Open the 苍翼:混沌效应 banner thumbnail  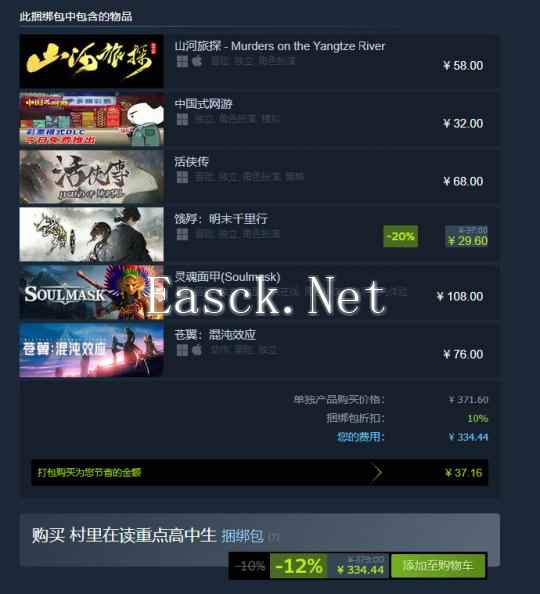[91, 350]
